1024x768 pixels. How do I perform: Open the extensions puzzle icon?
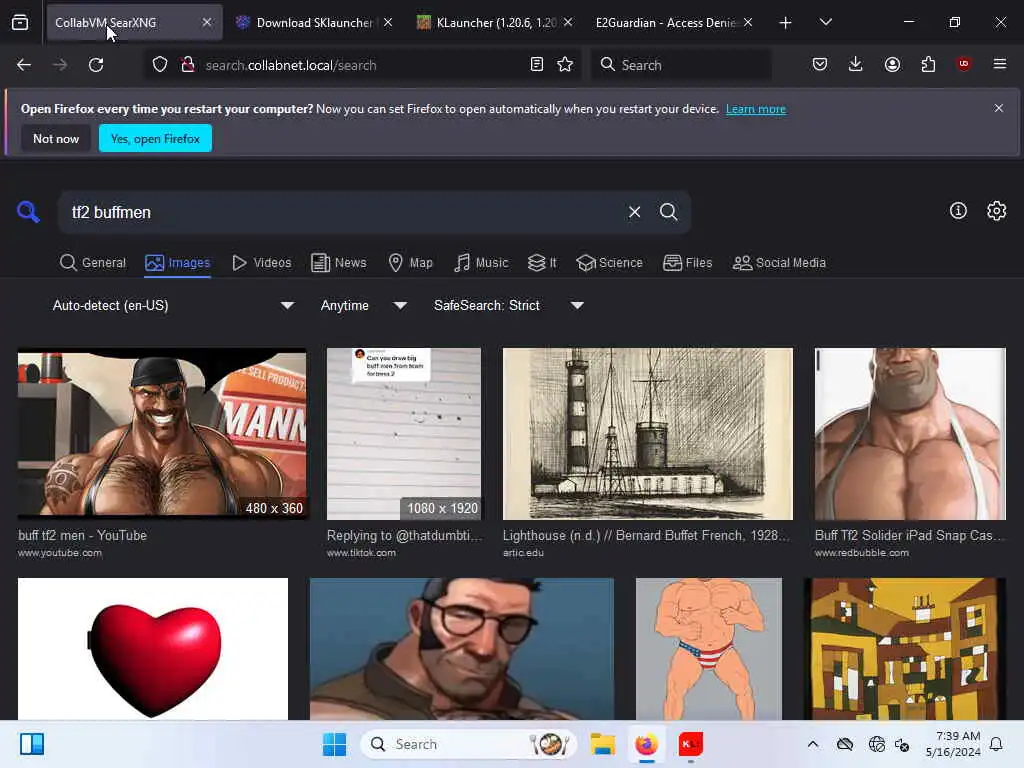pos(928,64)
